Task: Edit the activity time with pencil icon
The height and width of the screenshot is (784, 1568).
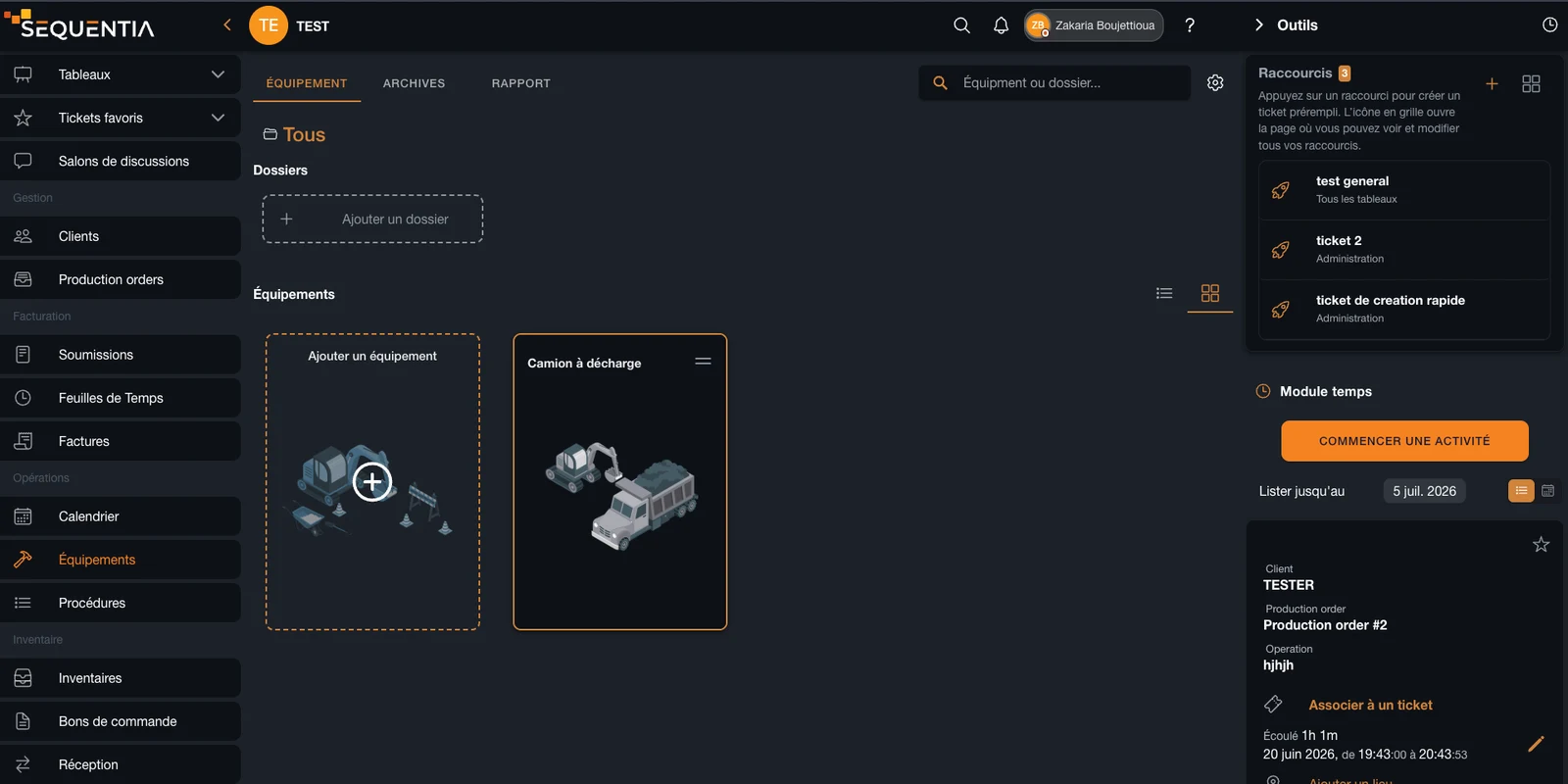Action: (x=1536, y=744)
